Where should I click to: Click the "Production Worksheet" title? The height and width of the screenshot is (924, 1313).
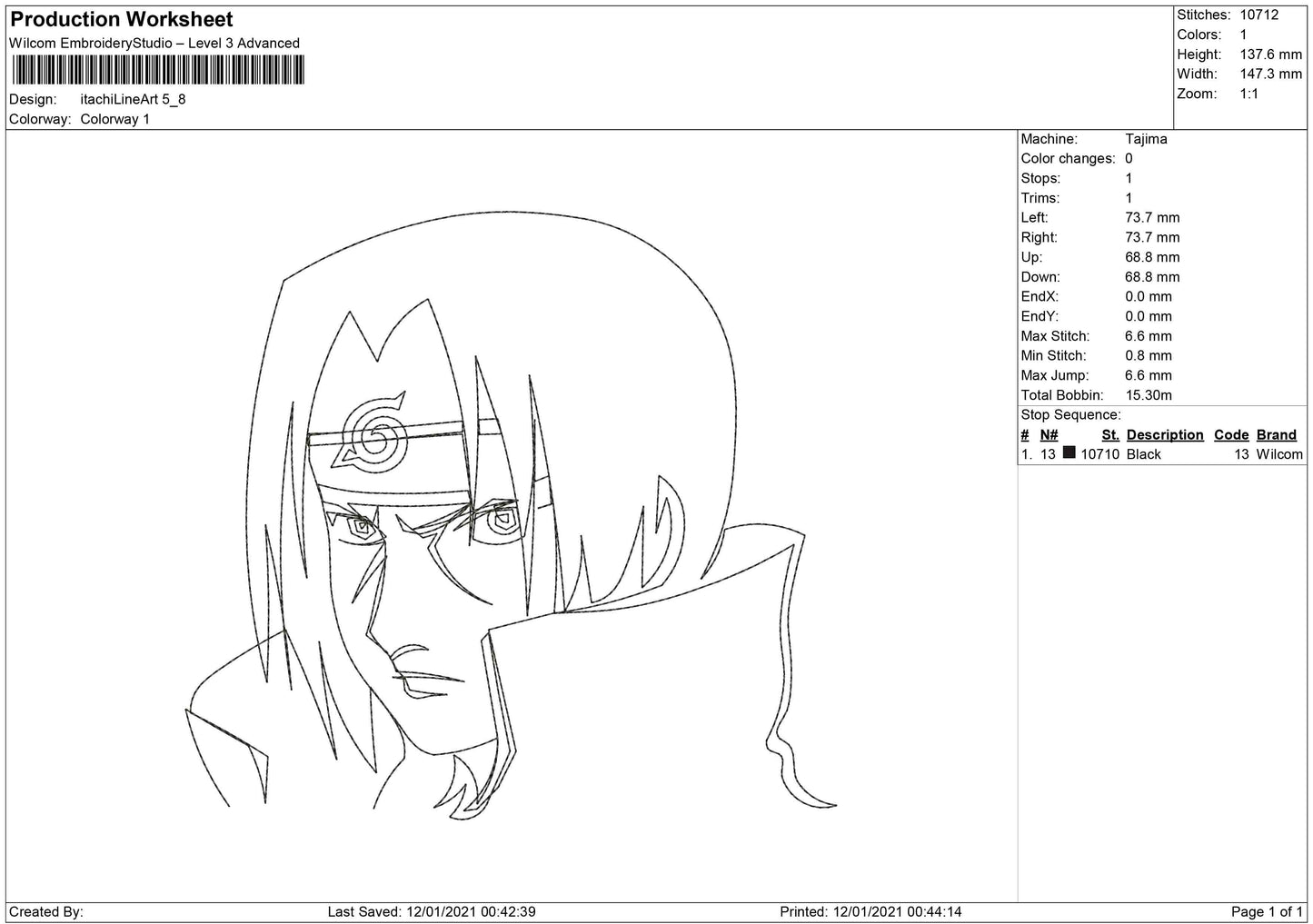(122, 19)
